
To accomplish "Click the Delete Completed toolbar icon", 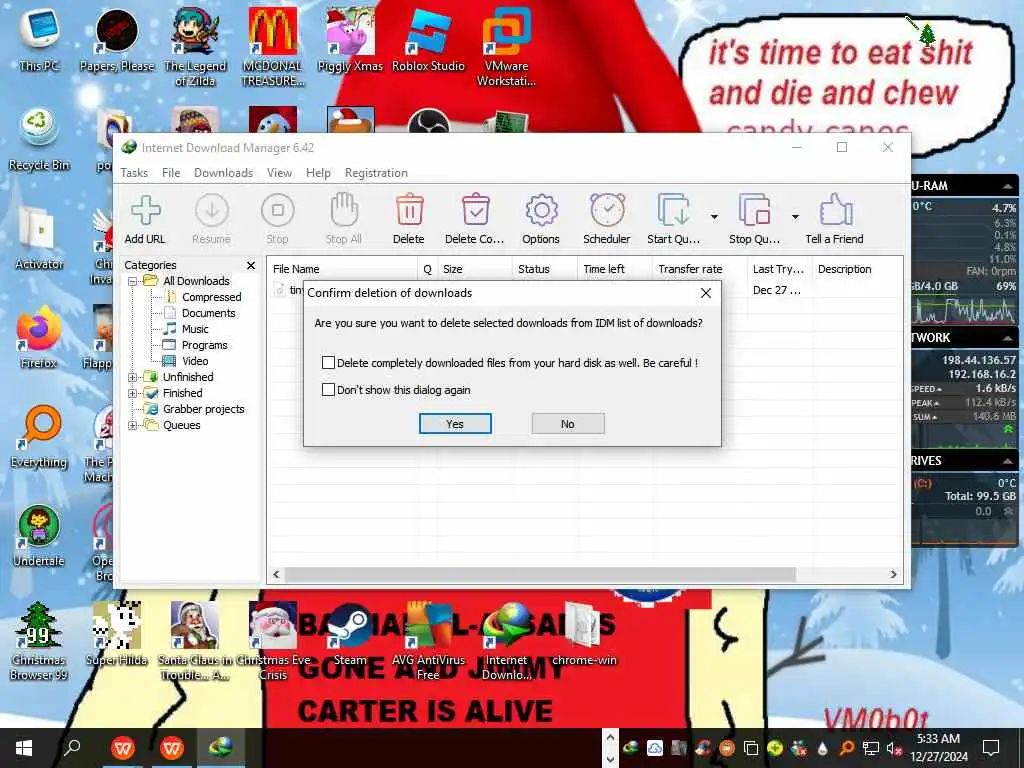I will coord(475,210).
